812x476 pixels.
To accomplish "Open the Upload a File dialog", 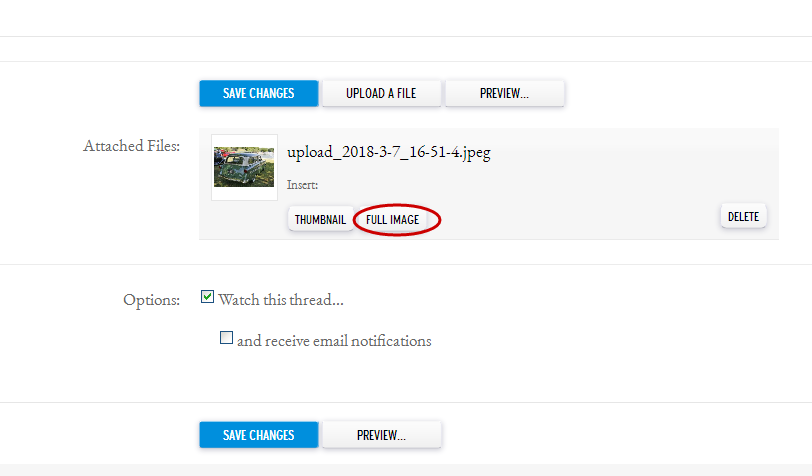I will pyautogui.click(x=381, y=93).
